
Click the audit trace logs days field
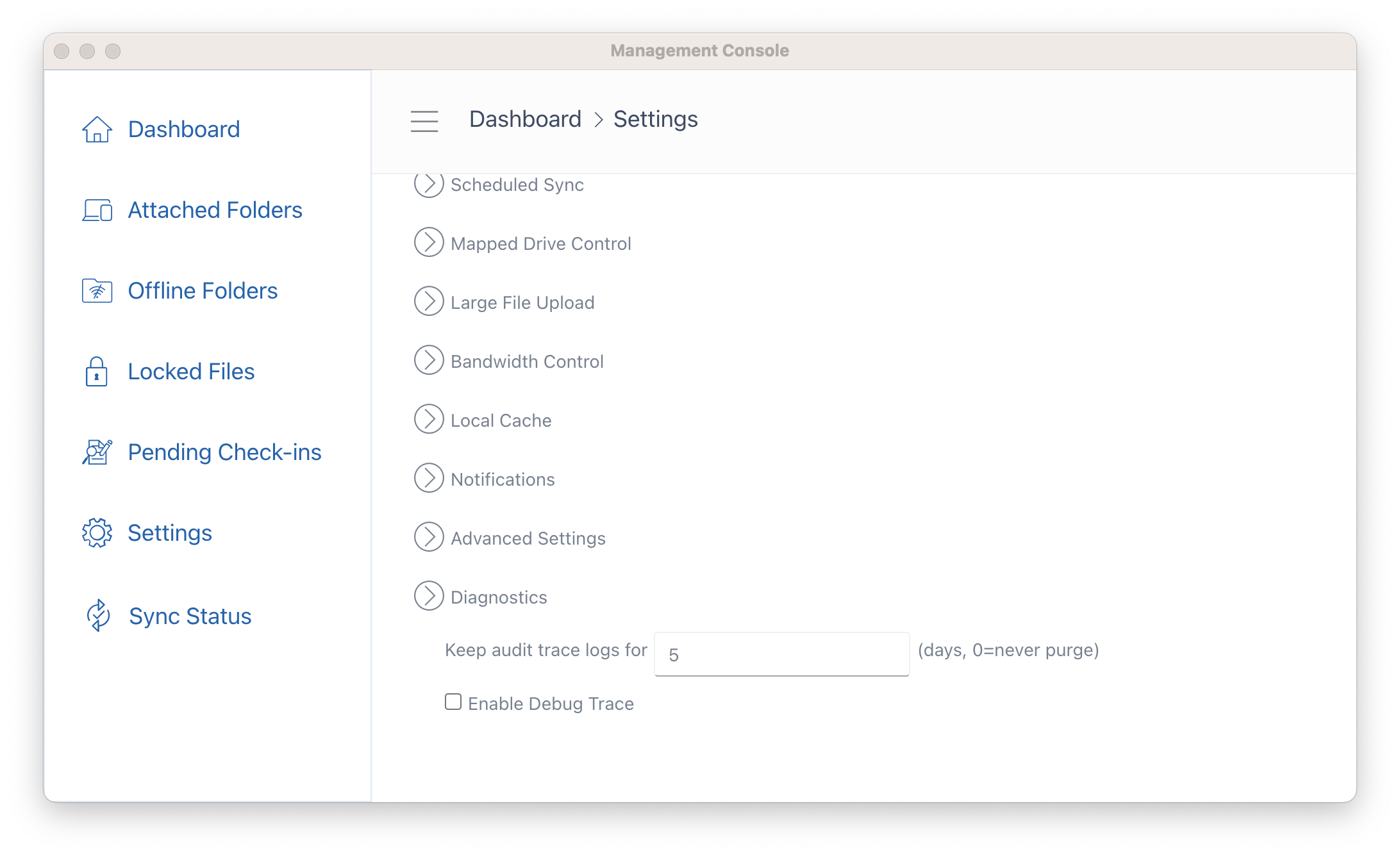point(781,654)
